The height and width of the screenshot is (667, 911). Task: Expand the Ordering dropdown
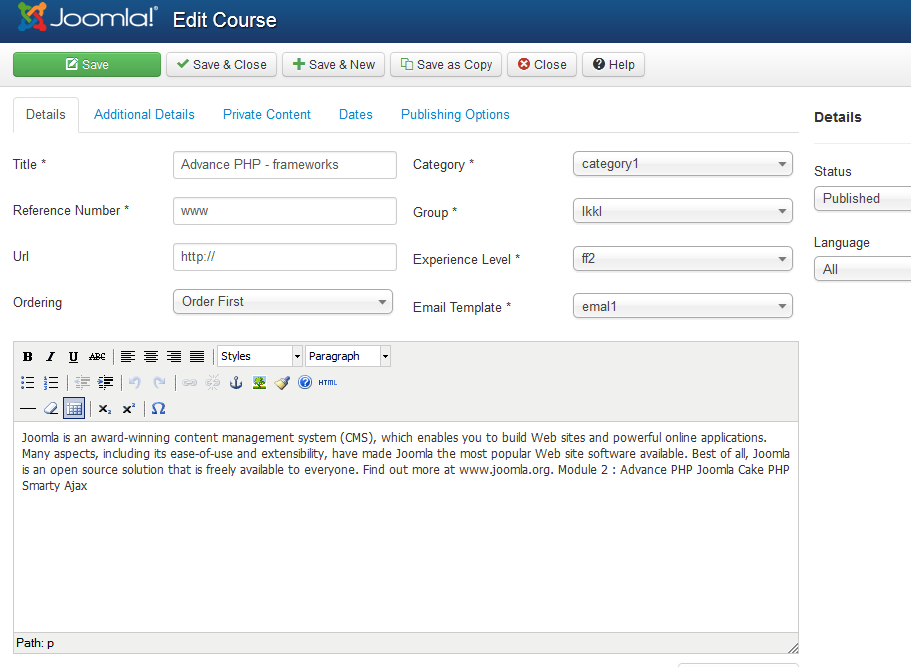pyautogui.click(x=283, y=302)
